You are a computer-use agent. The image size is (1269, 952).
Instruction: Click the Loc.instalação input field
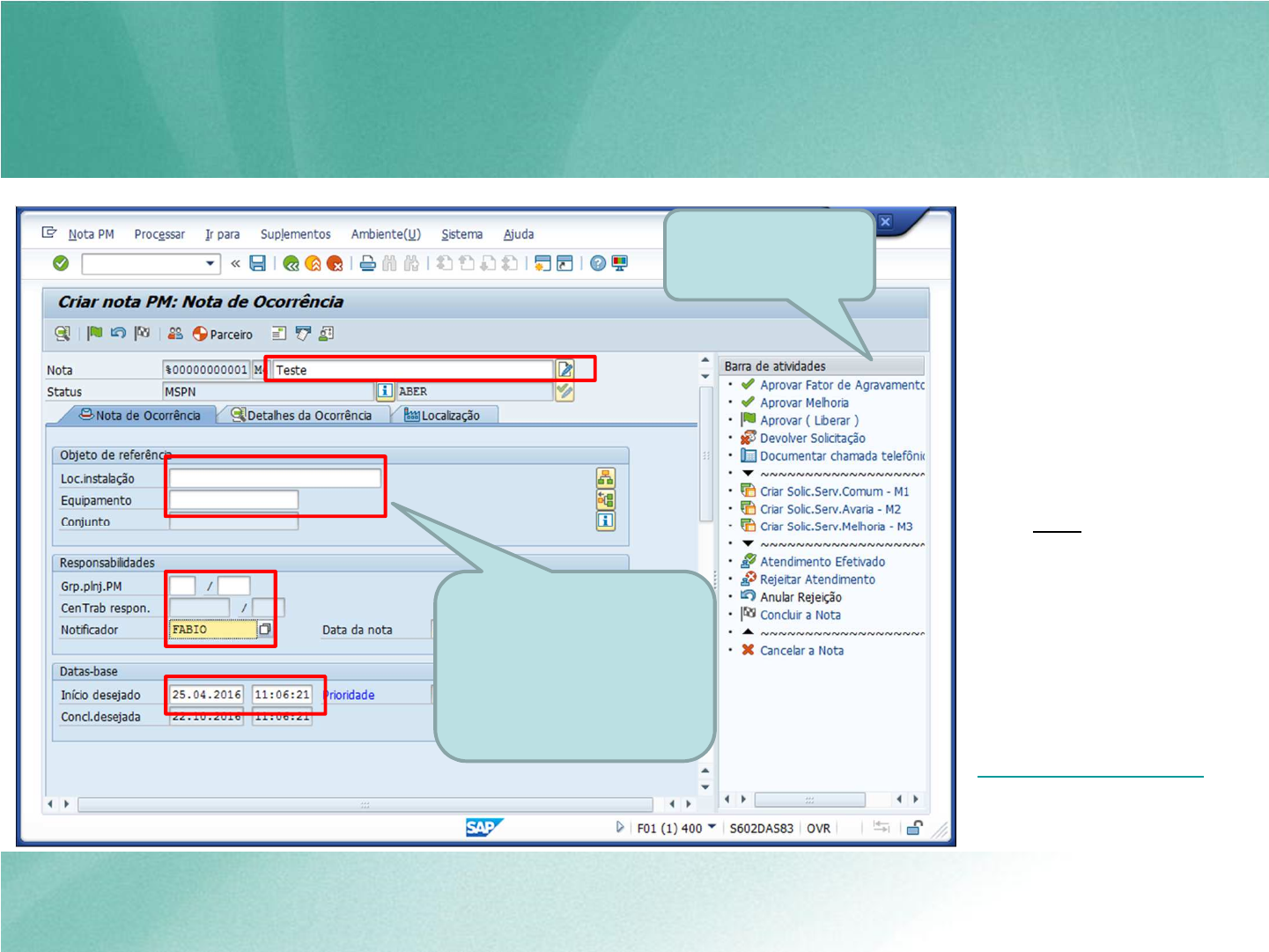275,478
